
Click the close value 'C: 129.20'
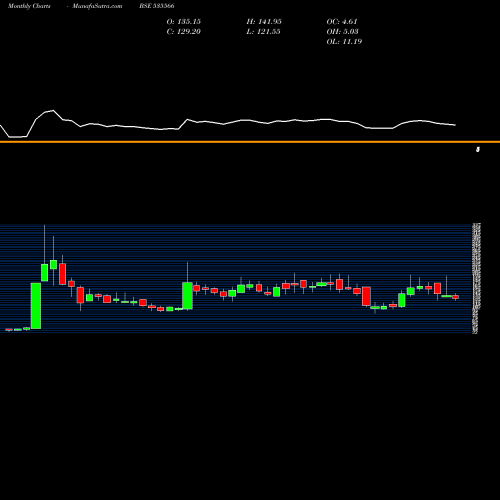click(184, 32)
